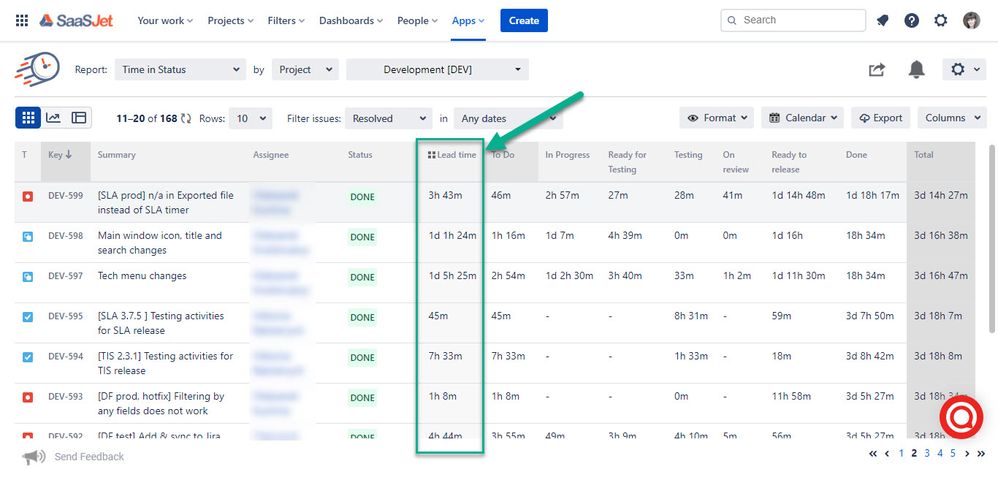The height and width of the screenshot is (480, 998).
Task: Click the Export button
Action: [881, 118]
